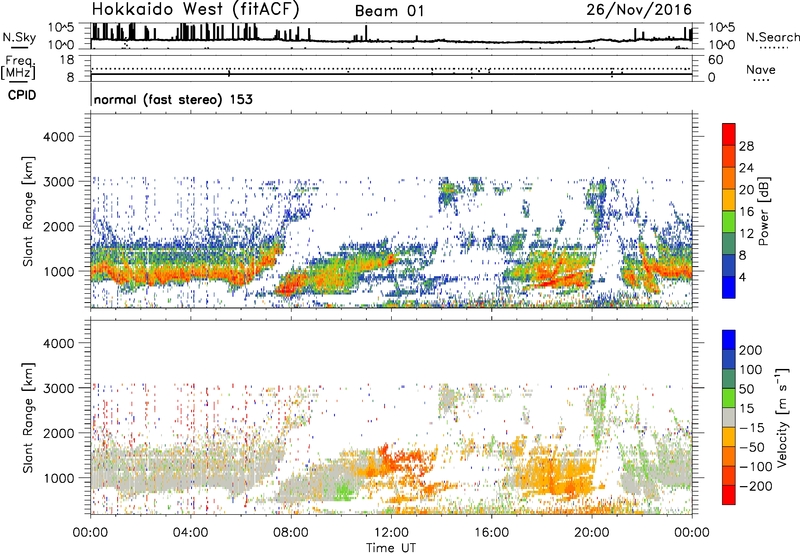Viewport: 800px width, 554px height.
Task: Click the "4000" tick of power panel
Action: click(58, 137)
